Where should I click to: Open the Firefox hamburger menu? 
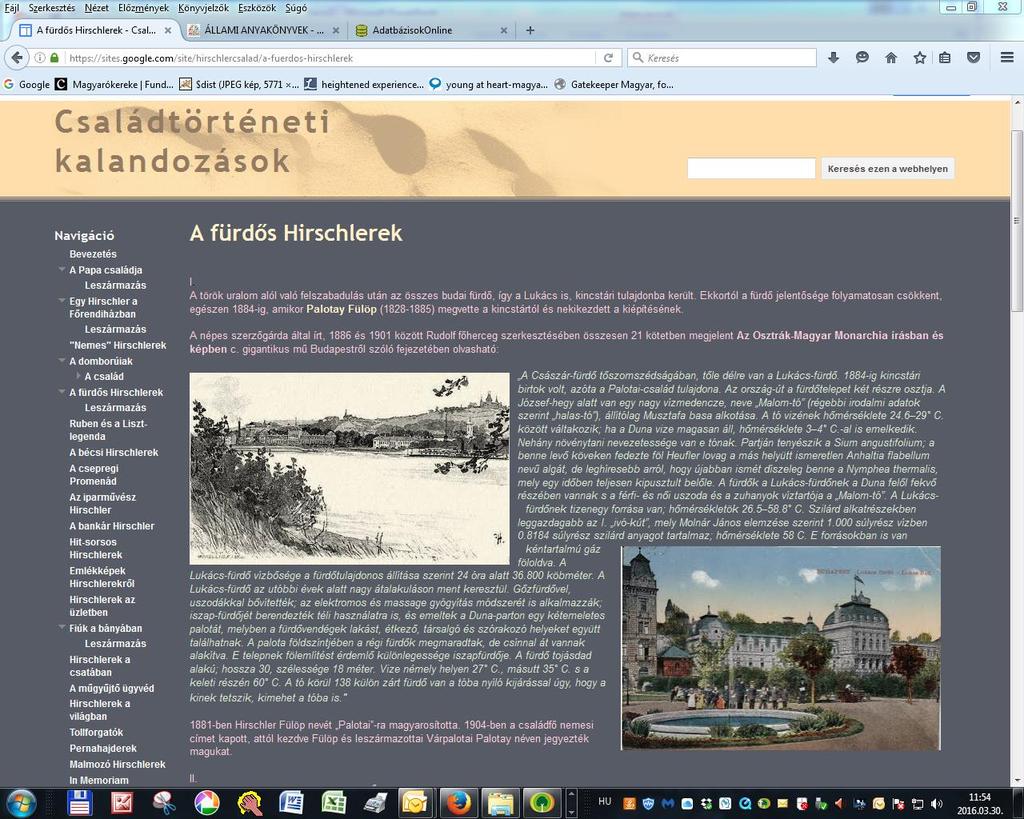(1006, 57)
